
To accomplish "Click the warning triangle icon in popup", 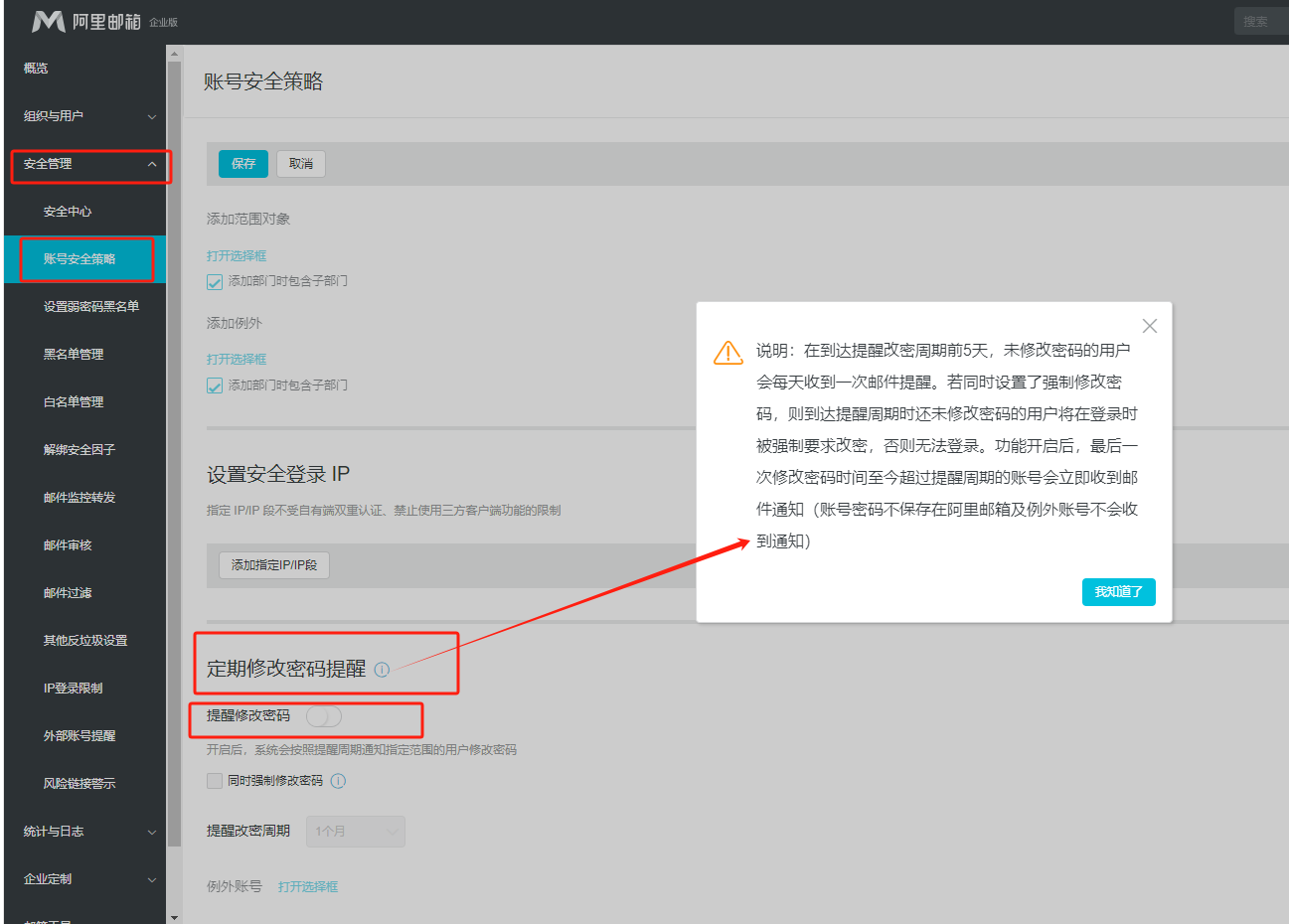I will pyautogui.click(x=728, y=353).
